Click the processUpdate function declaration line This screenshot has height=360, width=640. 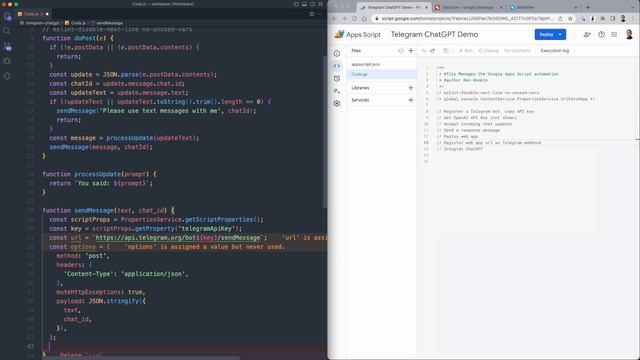(99, 174)
